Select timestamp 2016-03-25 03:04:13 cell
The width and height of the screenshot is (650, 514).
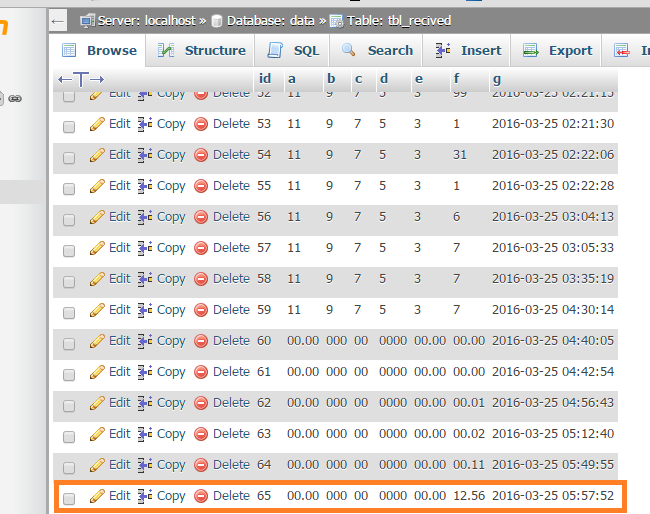click(x=553, y=217)
